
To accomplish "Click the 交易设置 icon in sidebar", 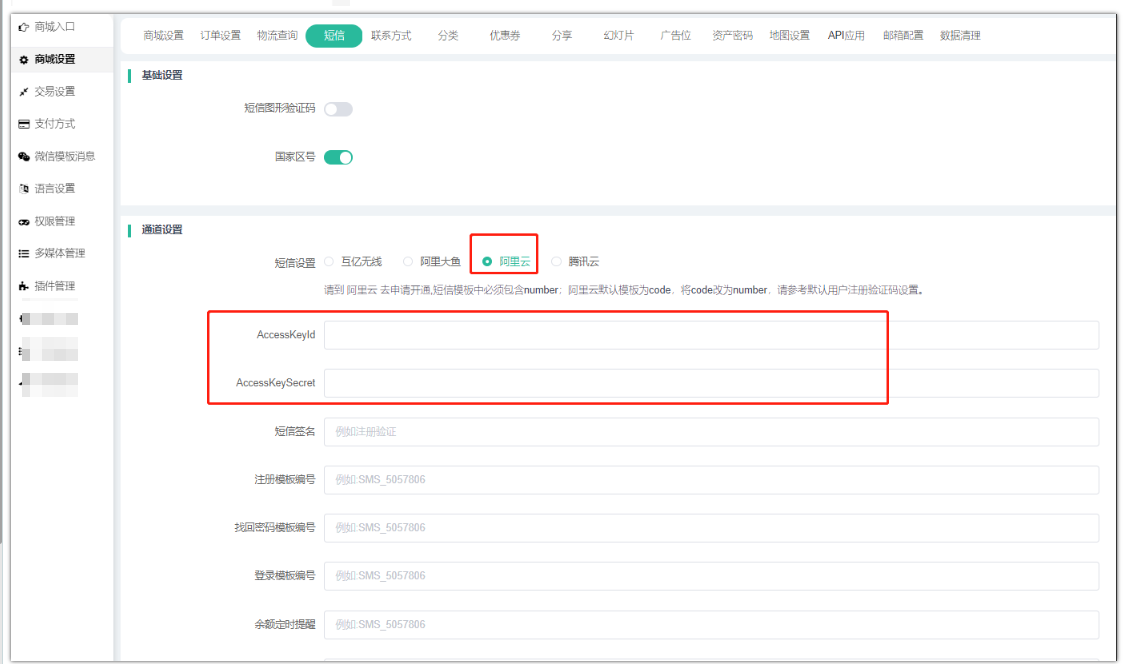I will click(x=24, y=92).
